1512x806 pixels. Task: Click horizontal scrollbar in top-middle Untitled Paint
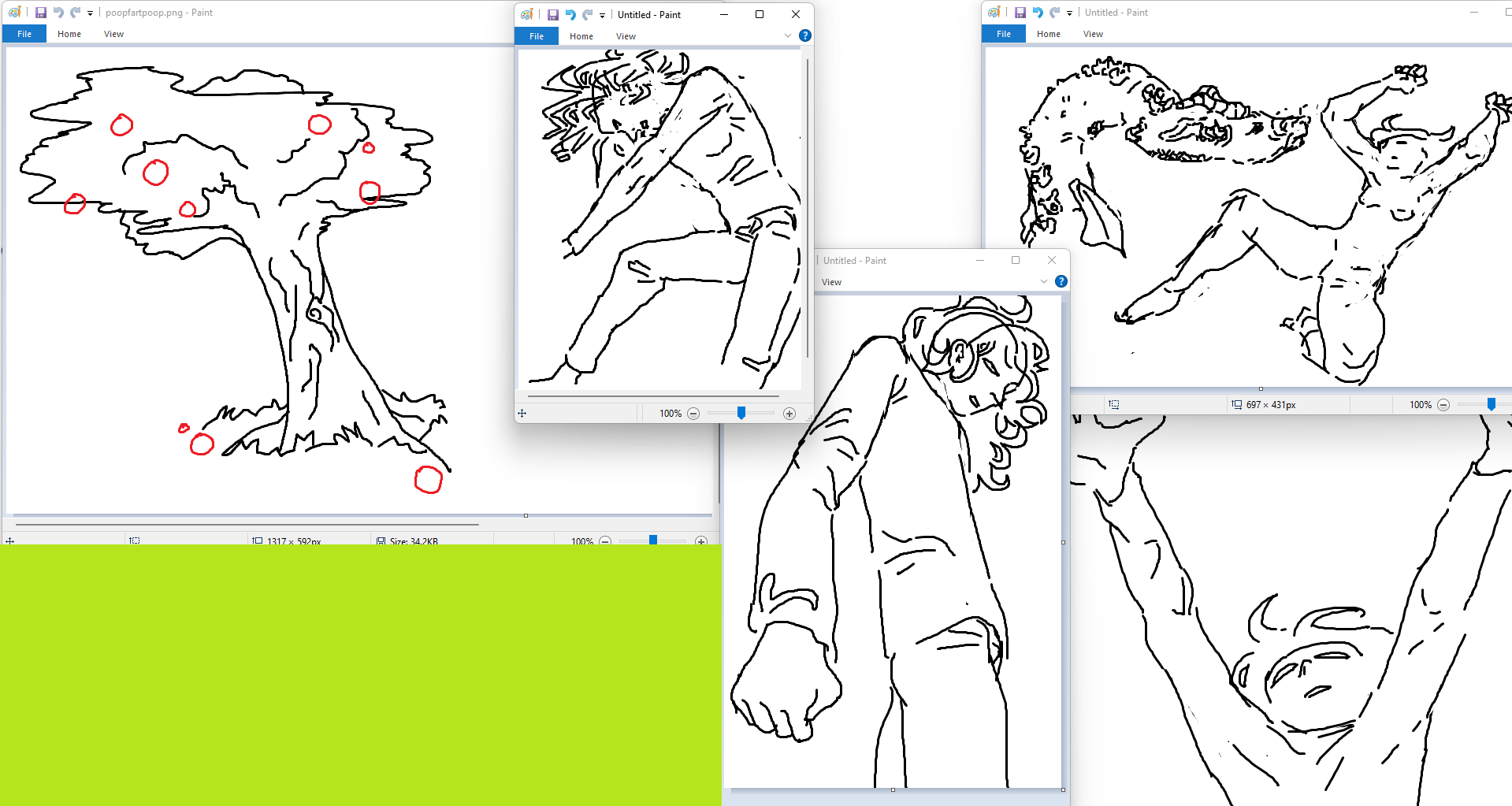point(653,396)
